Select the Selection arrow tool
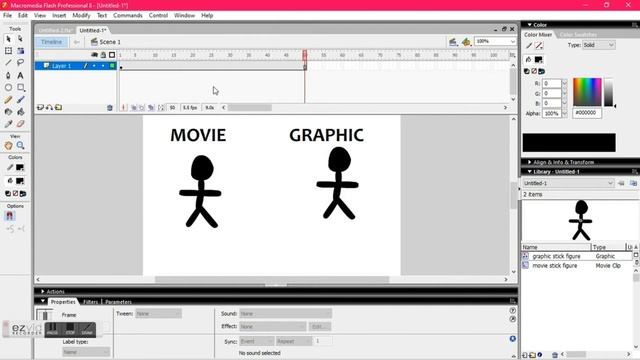 click(x=8, y=39)
